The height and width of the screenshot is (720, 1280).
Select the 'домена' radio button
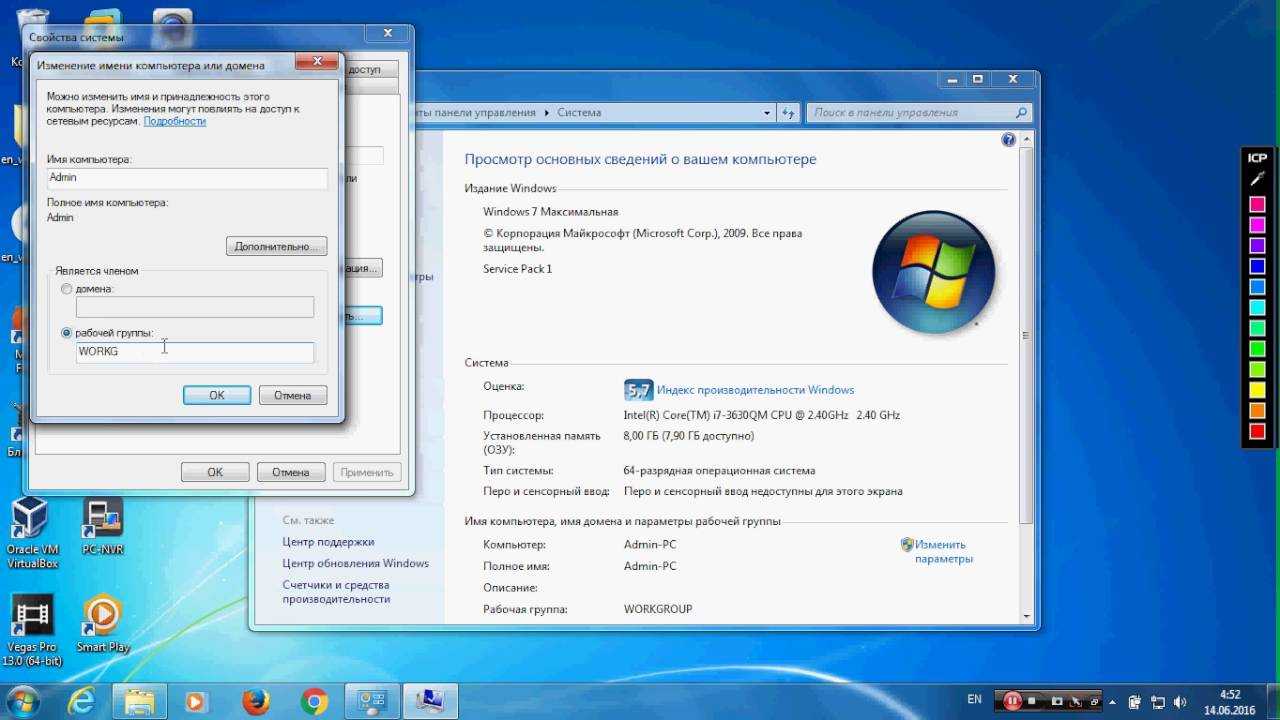(67, 289)
